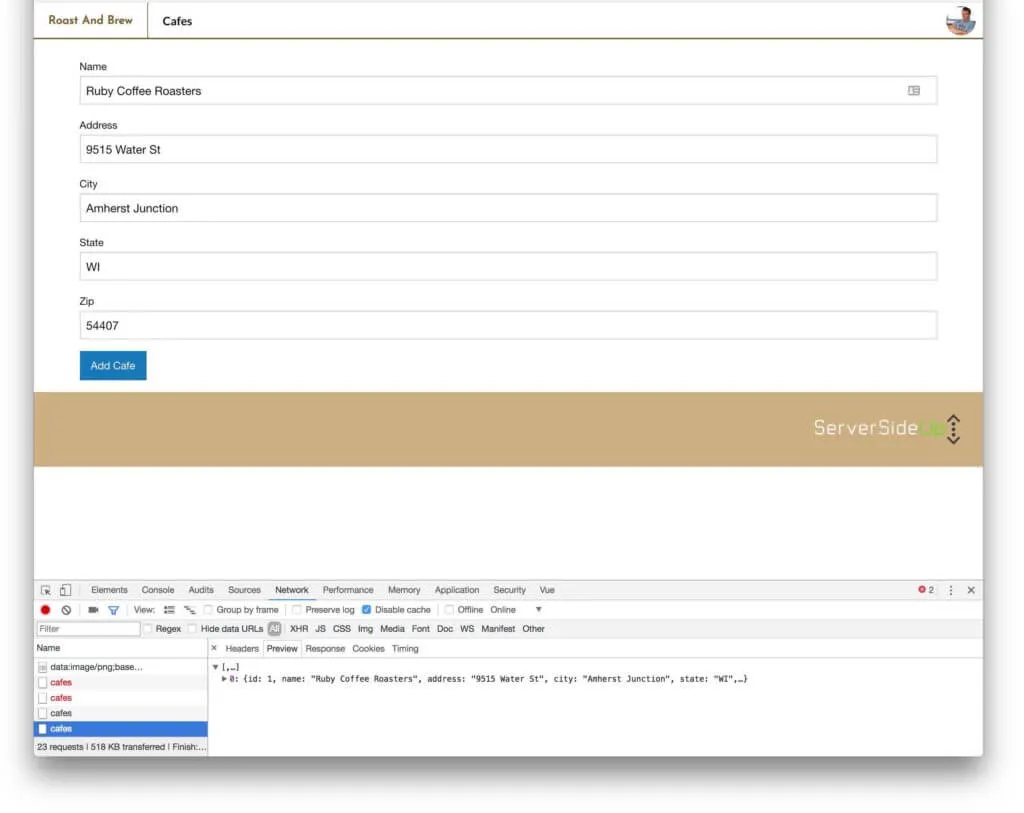
Task: Click the Name field with Ruby Coffee Roasters
Action: (x=508, y=91)
